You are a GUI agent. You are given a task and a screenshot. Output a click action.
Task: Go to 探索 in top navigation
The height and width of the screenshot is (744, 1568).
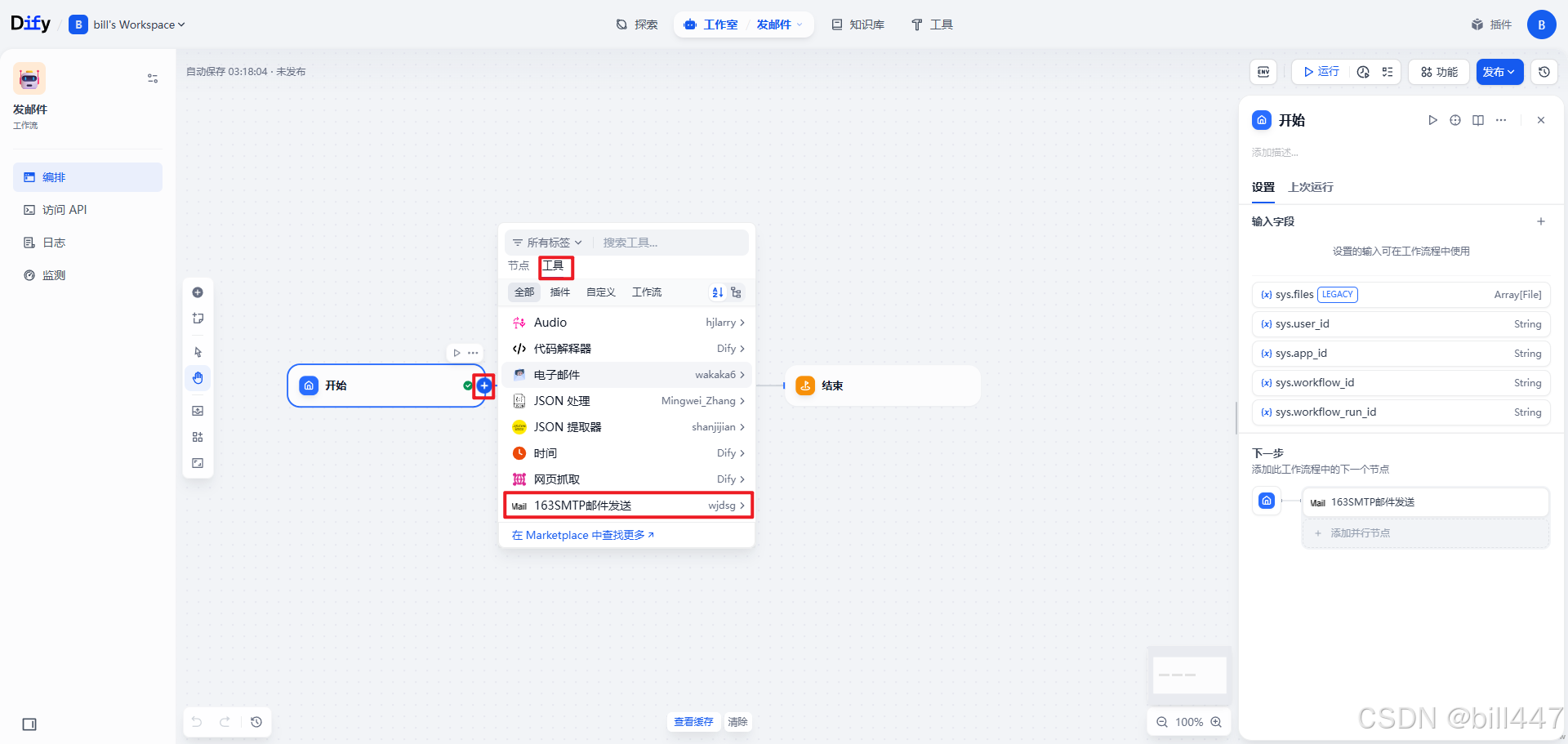click(637, 25)
